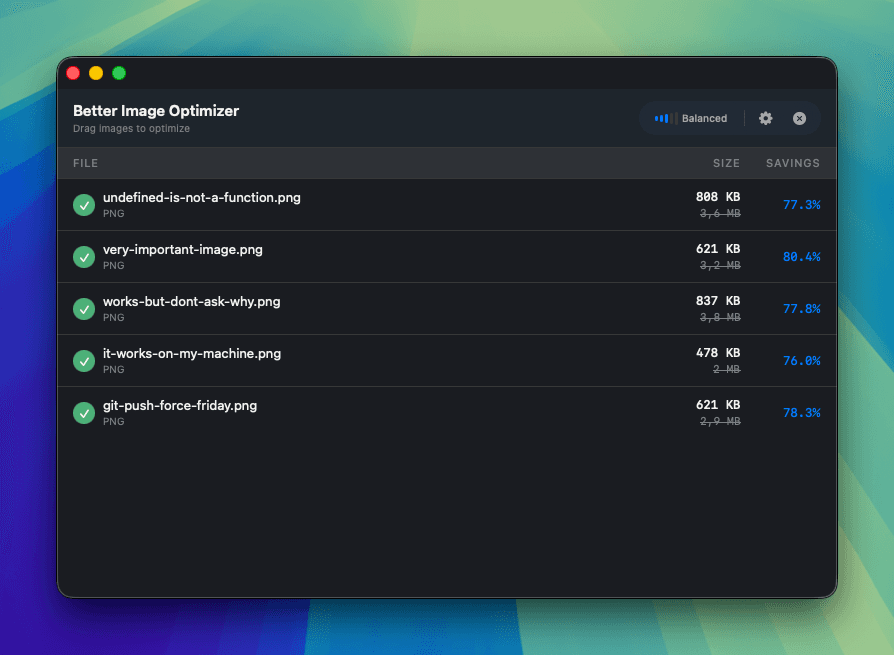Adjust the optimization level bar indicator

coord(662,118)
